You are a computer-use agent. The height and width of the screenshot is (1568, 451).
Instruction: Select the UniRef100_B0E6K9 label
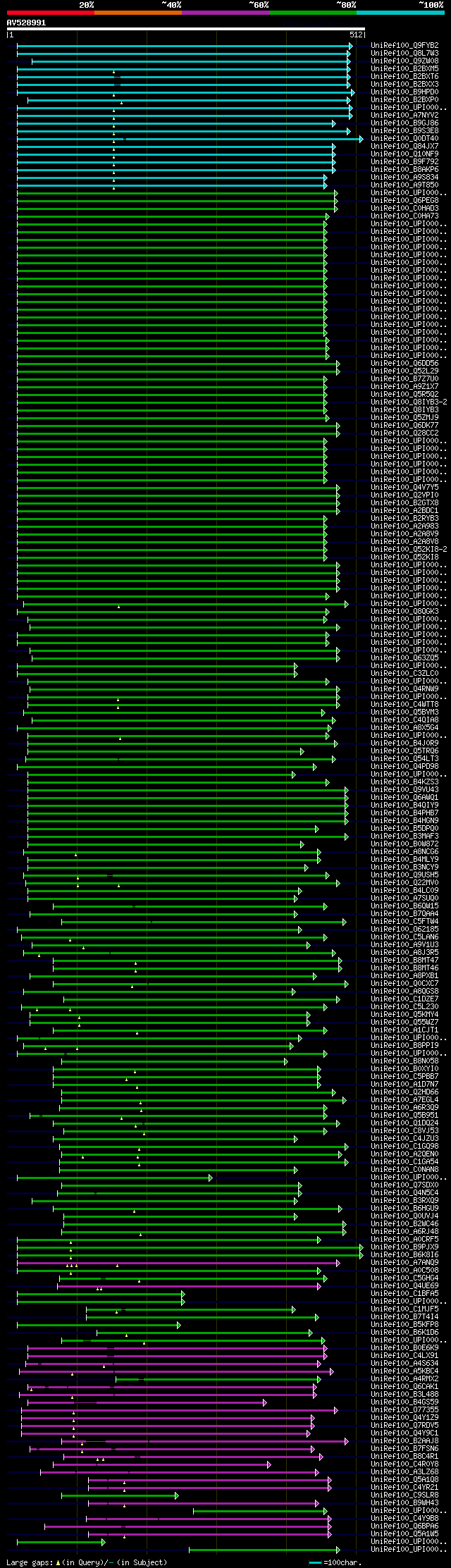pos(404,1348)
